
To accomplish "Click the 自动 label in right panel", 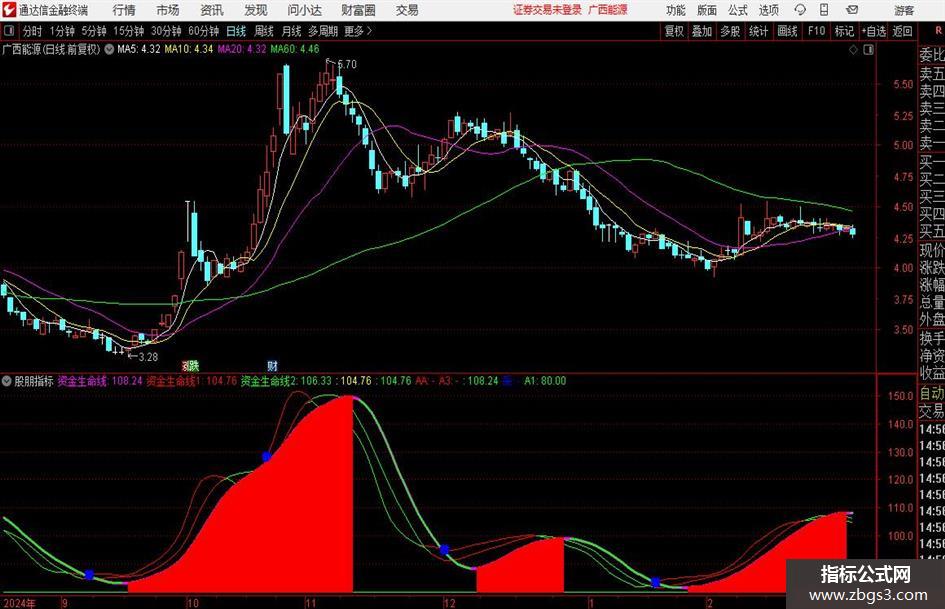I will [x=932, y=393].
